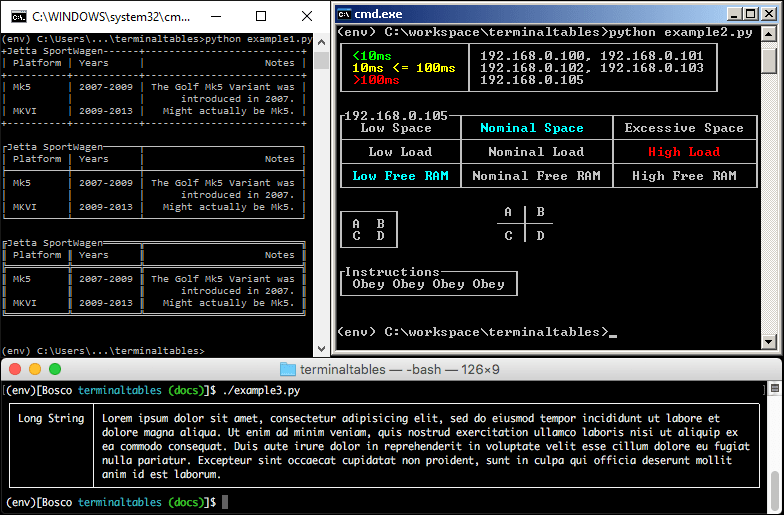Click the 'Platform' header in the first ASCII table
Viewport: 784px width, 515px height.
tap(37, 63)
